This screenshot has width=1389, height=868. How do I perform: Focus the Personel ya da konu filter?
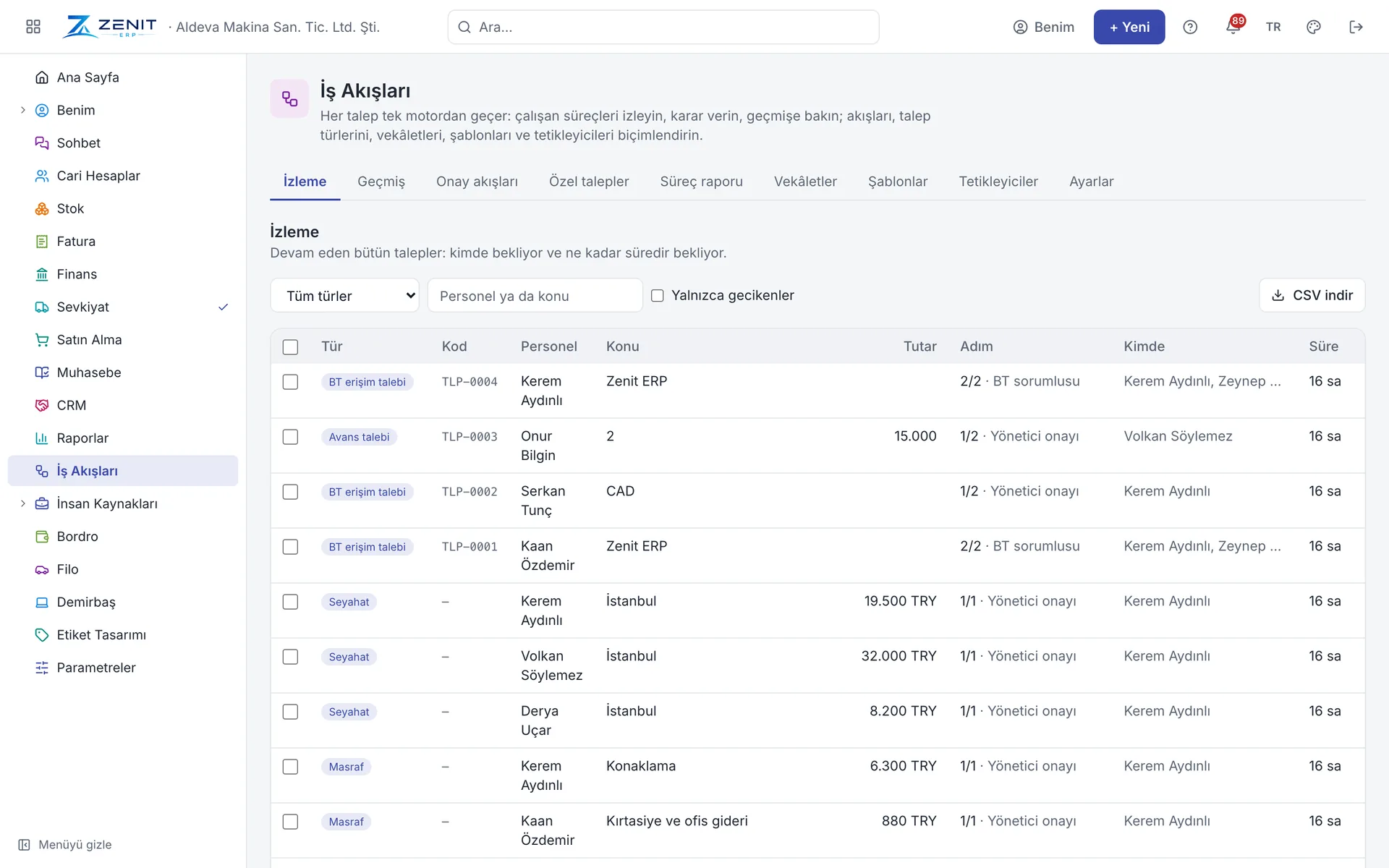535,296
